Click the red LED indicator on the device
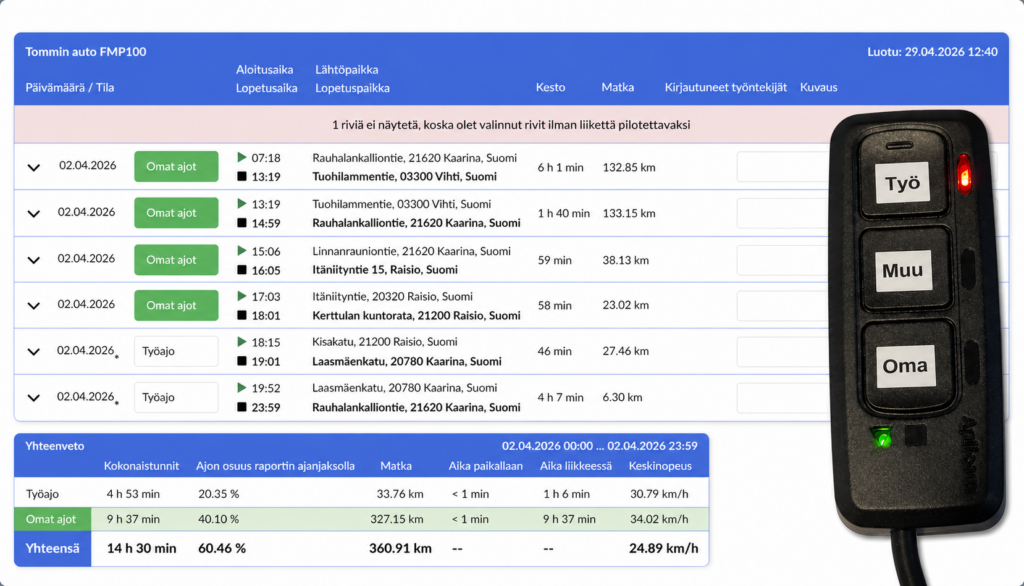Screen dimensions: 1024x586 (x=964, y=172)
